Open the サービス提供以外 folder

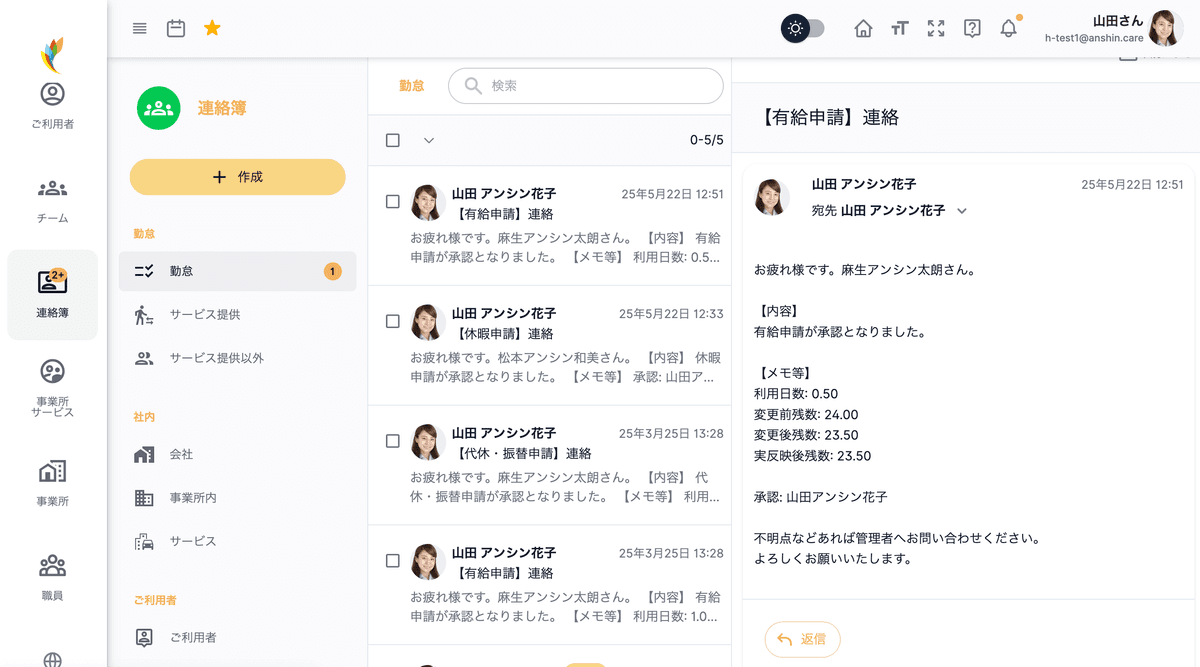click(x=238, y=358)
